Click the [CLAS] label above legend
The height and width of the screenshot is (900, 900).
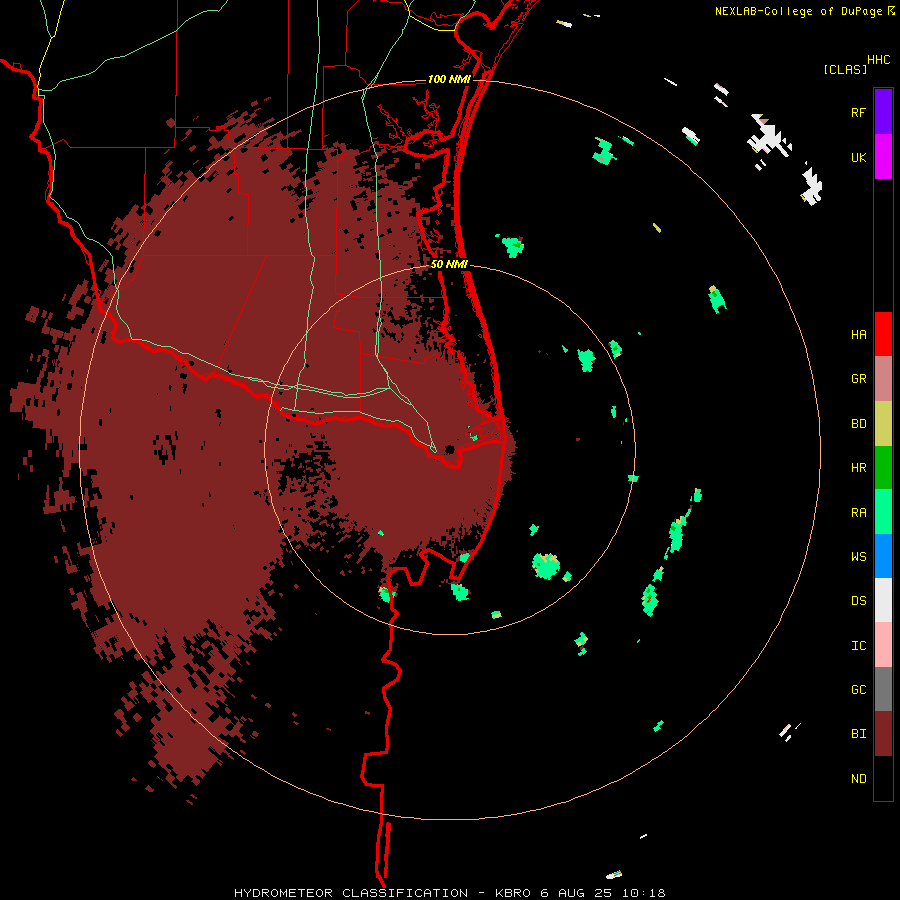tap(845, 70)
